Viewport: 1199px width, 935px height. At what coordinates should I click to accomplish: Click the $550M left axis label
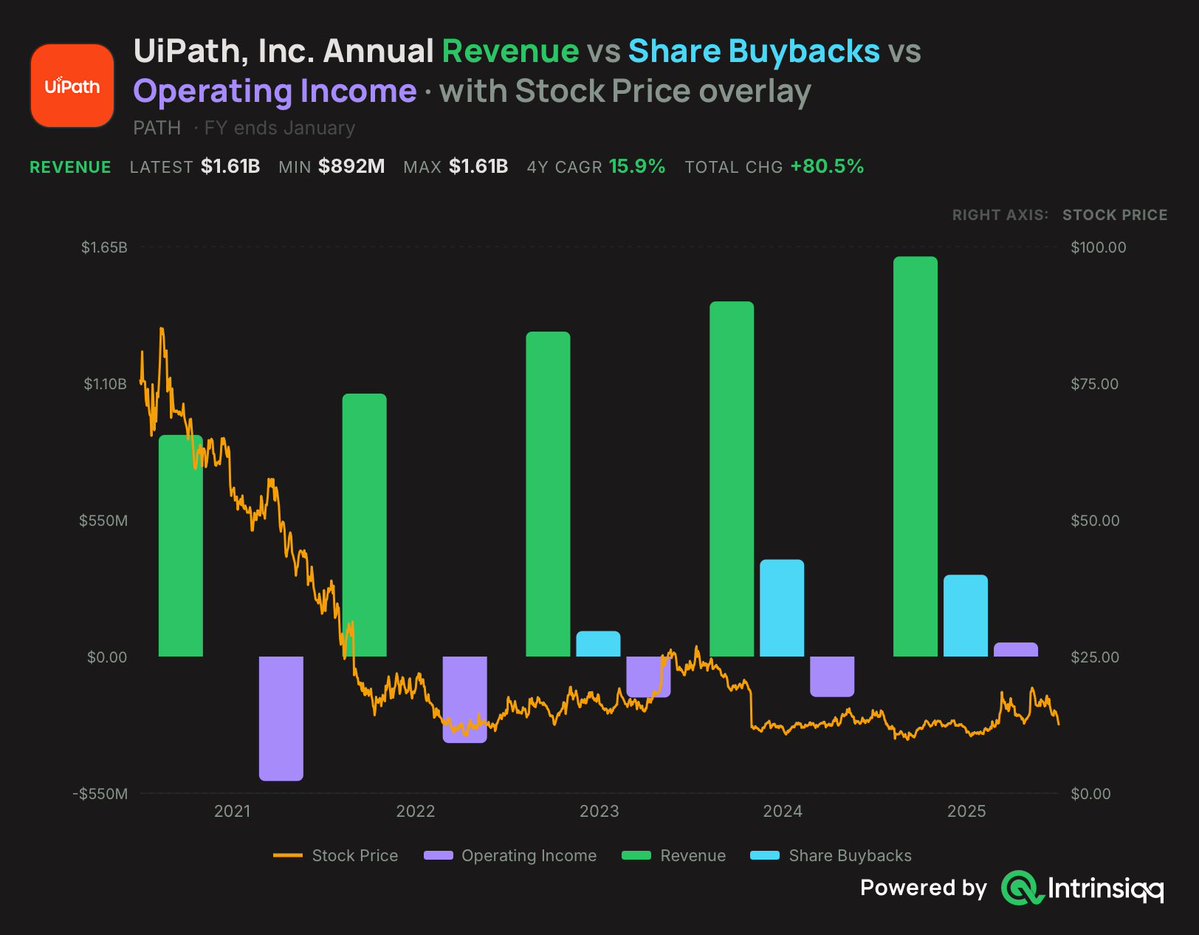[103, 521]
